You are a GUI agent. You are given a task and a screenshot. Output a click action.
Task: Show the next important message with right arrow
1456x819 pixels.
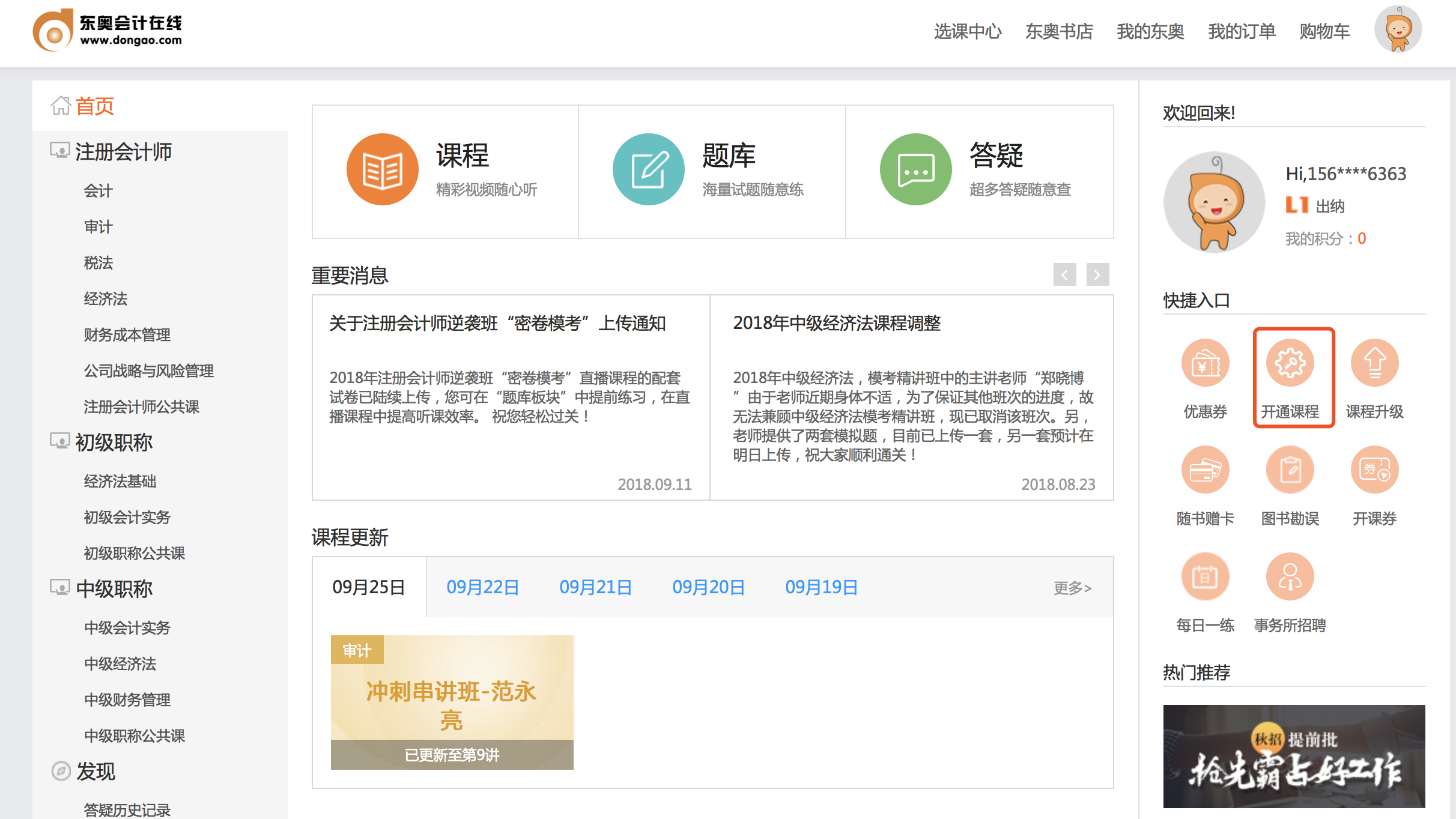tap(1097, 275)
